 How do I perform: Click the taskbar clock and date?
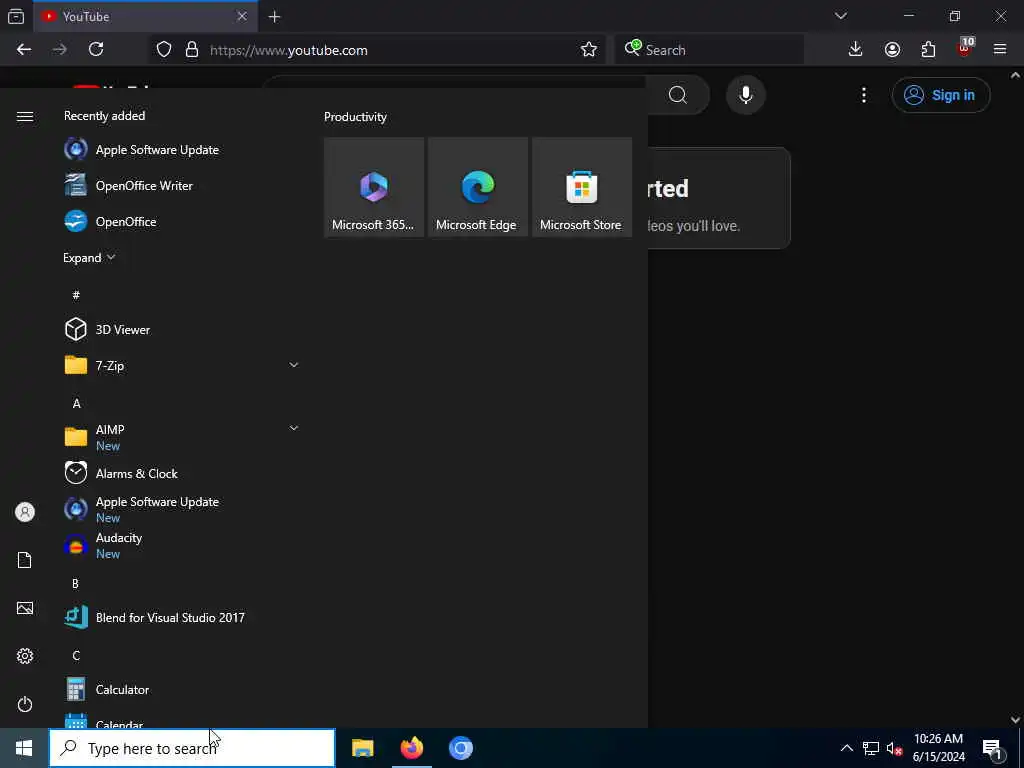click(x=938, y=748)
